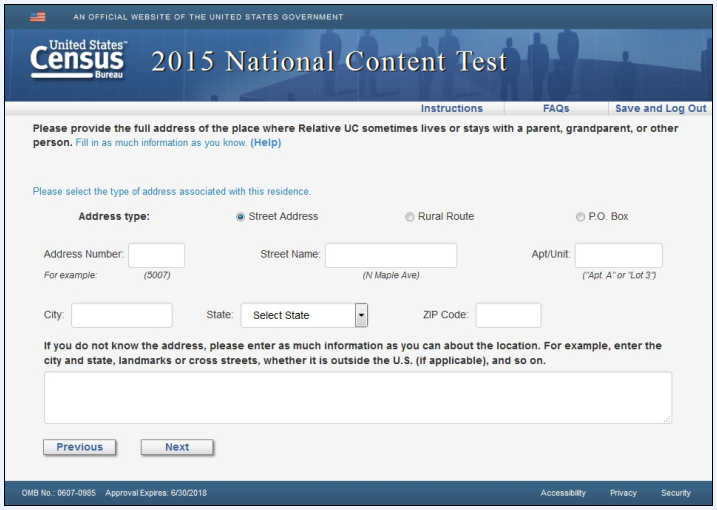Open the Accessibility footer link
This screenshot has width=717, height=510.
(563, 493)
